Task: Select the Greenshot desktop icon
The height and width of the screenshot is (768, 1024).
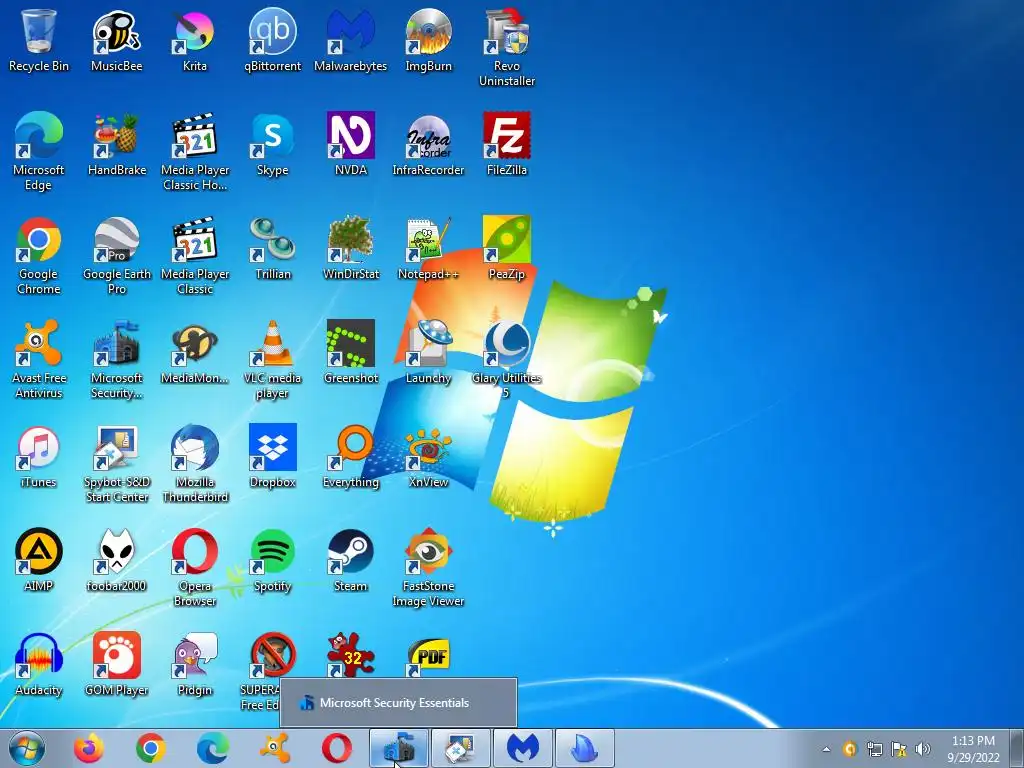Action: [351, 353]
